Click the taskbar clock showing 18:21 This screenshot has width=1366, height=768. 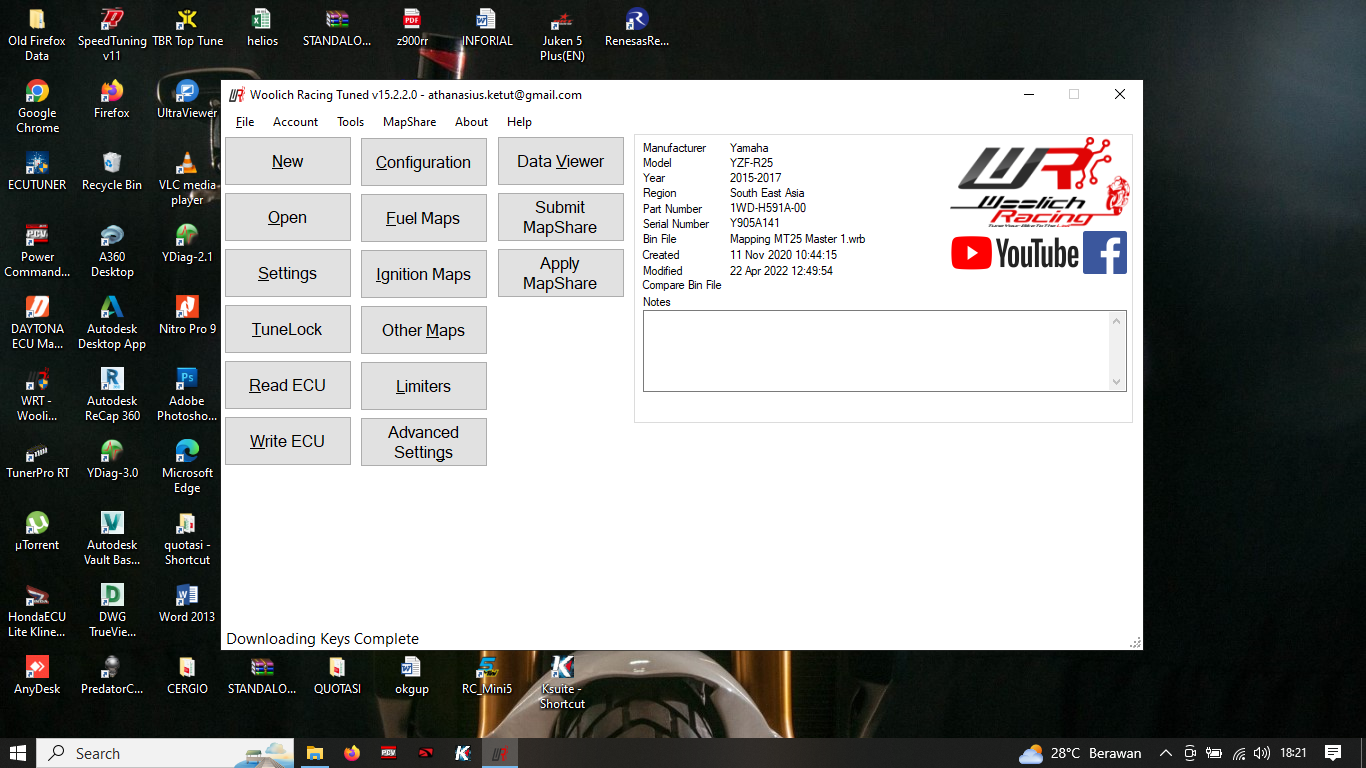1293,753
